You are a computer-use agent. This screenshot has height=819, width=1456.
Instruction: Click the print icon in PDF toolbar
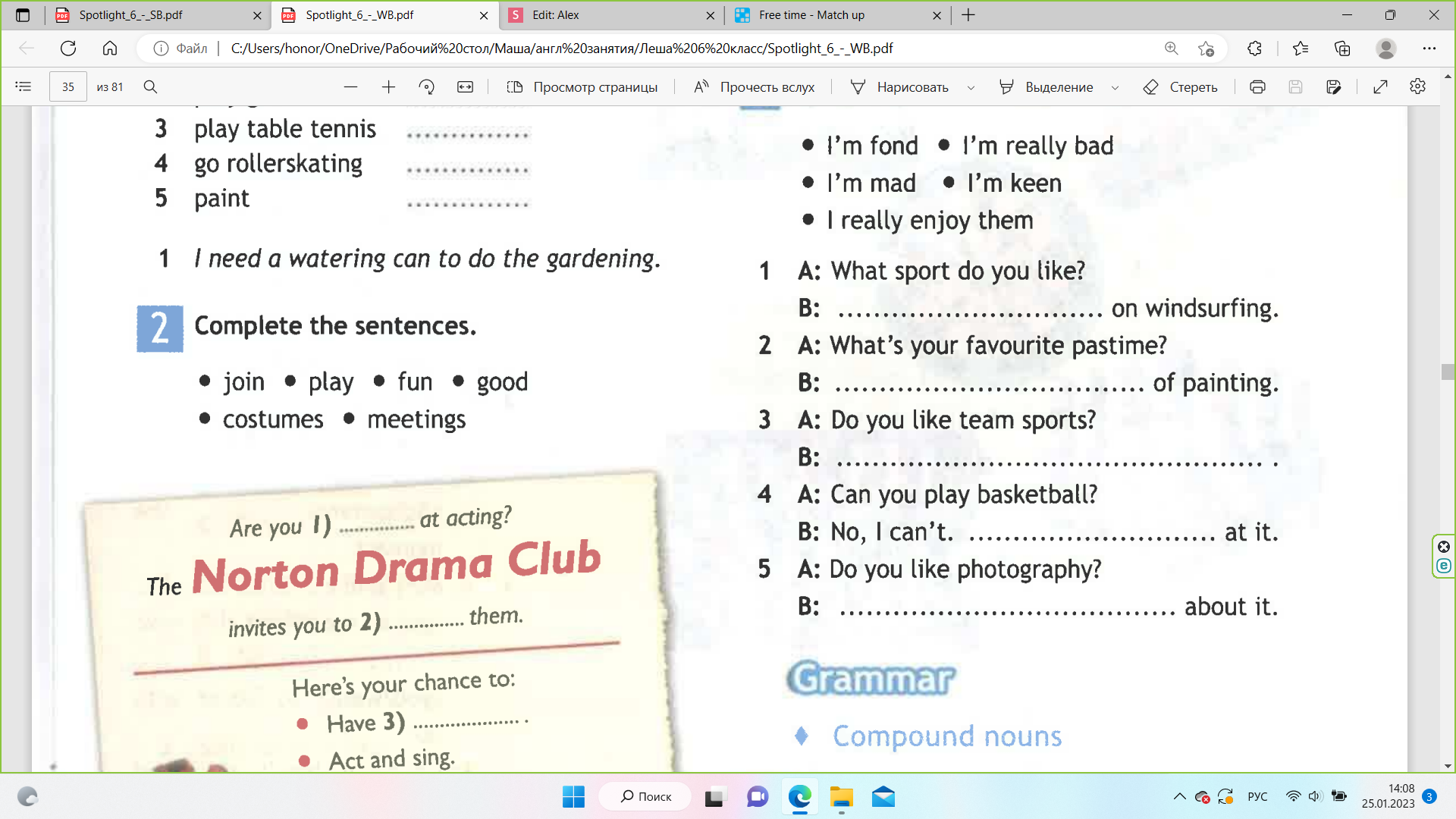pyautogui.click(x=1257, y=87)
